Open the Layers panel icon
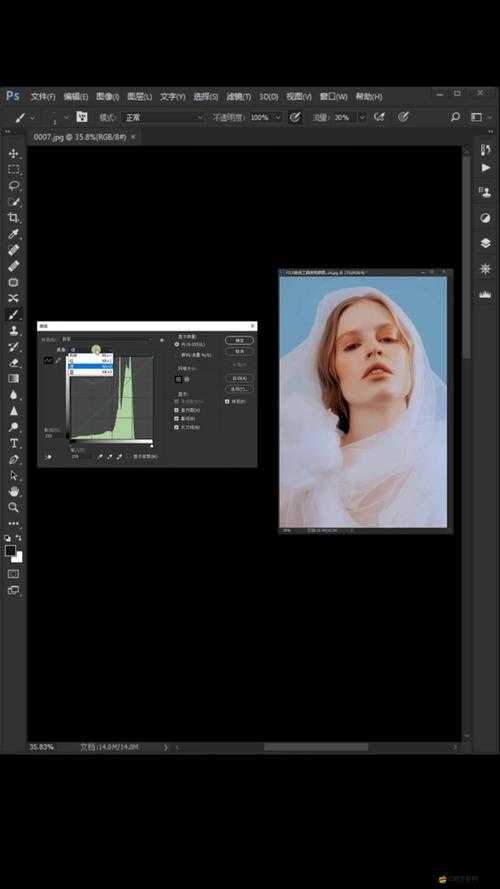500x889 pixels. 486,243
